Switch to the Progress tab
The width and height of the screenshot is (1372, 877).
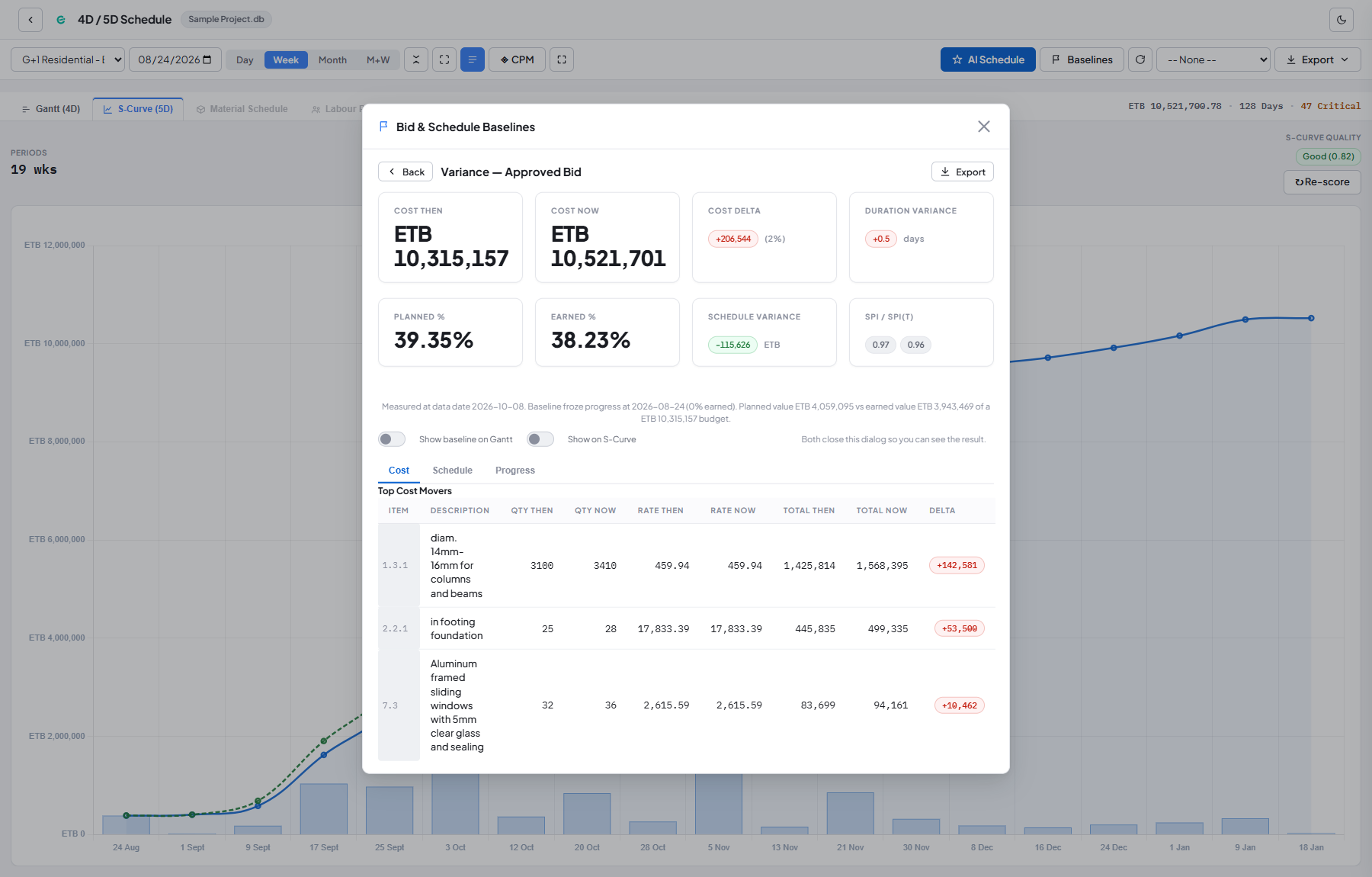pyautogui.click(x=515, y=471)
